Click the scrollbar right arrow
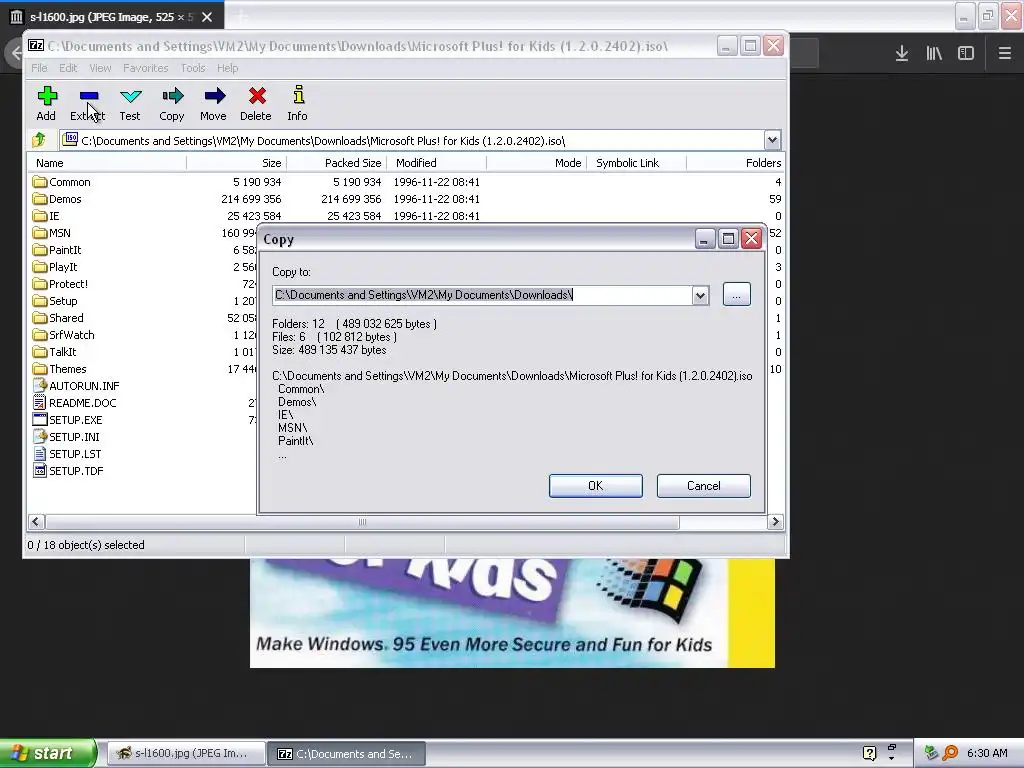 (x=775, y=522)
